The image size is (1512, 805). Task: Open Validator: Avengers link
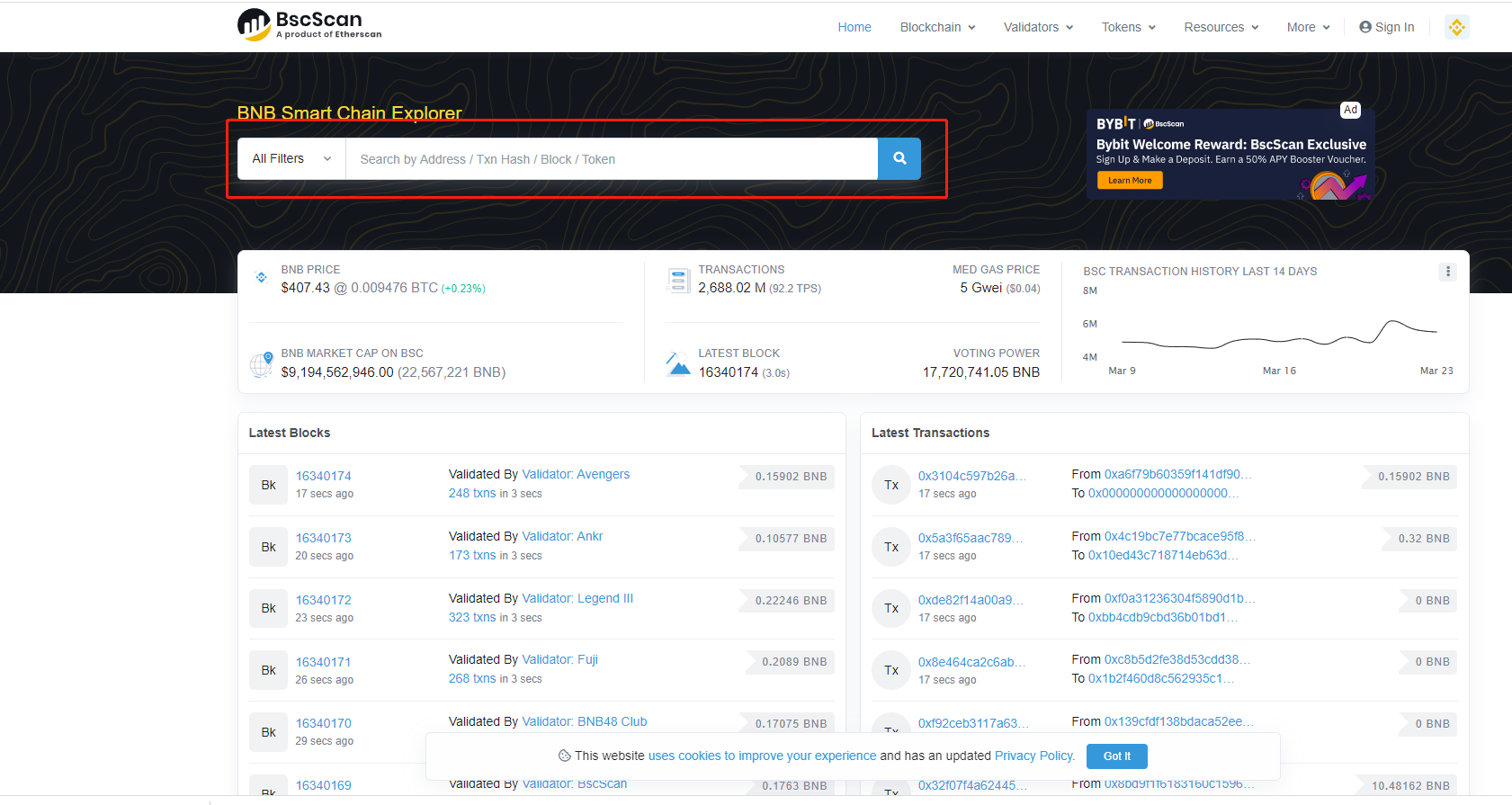coord(576,474)
